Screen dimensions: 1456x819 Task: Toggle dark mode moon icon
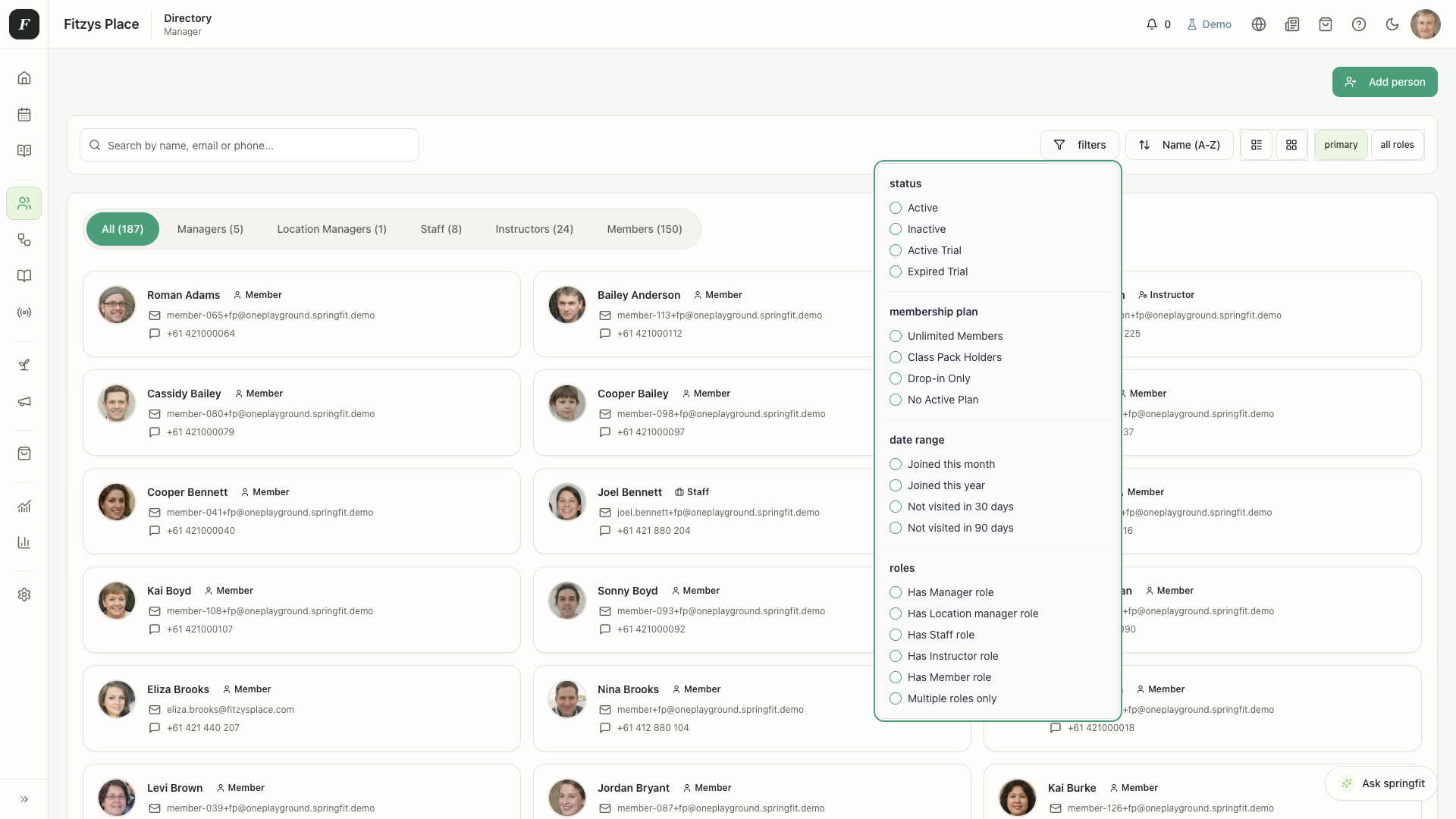point(1392,24)
